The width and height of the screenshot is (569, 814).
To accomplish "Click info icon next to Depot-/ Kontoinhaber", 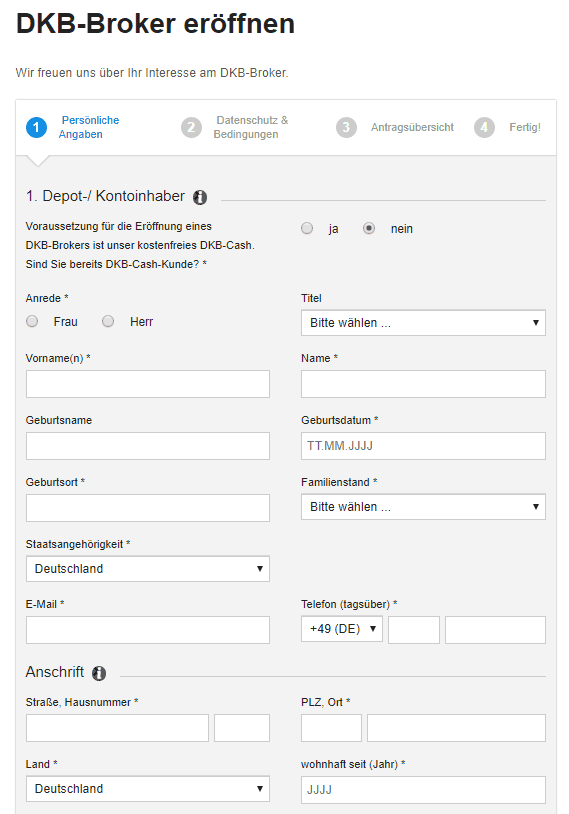I will click(x=200, y=197).
